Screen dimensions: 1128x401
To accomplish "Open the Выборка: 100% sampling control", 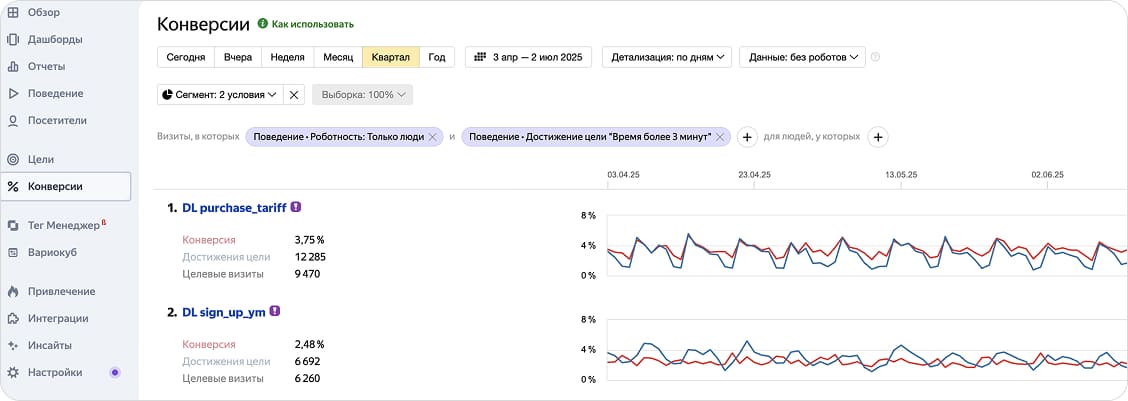I will [x=362, y=94].
